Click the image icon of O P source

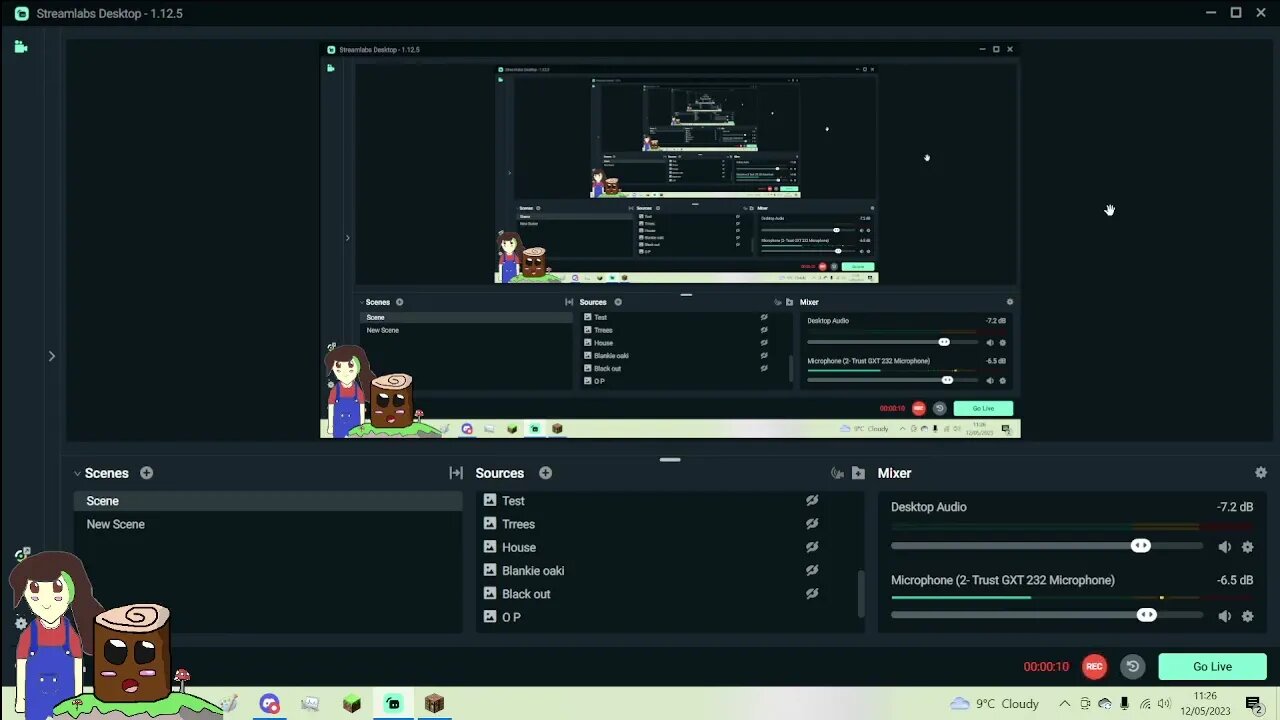(490, 617)
